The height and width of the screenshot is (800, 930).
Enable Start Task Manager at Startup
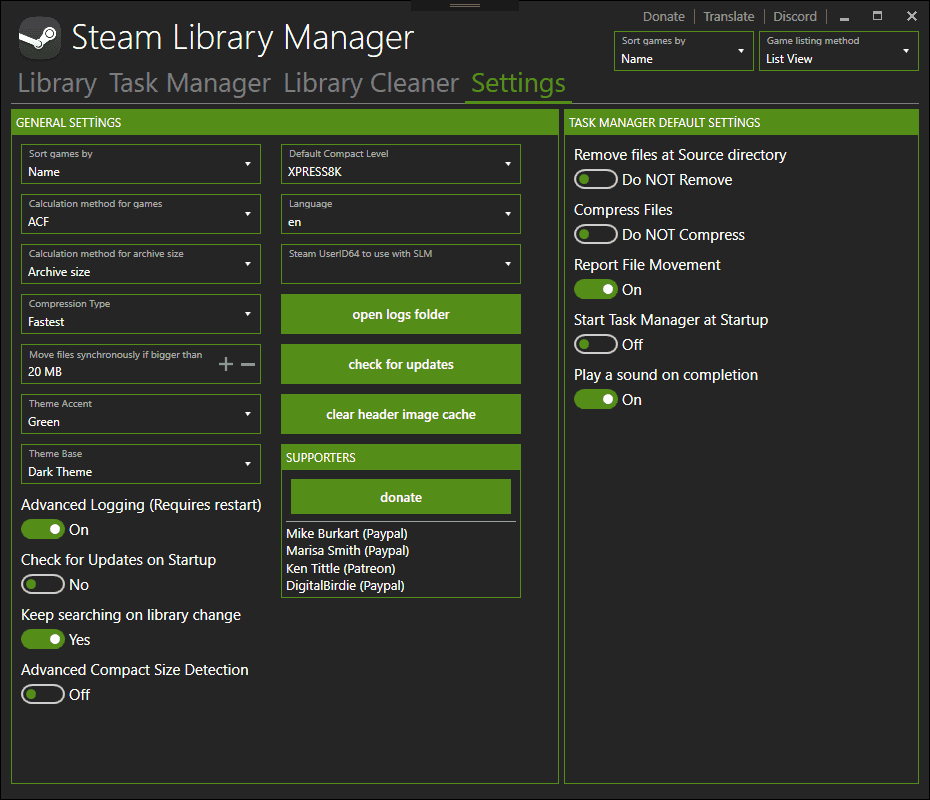point(595,344)
